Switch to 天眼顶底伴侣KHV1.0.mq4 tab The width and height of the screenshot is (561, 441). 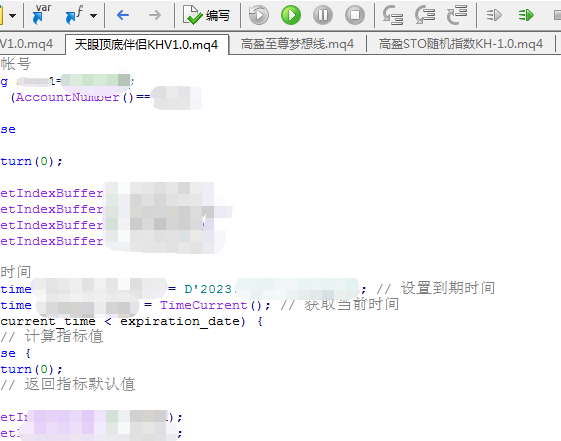(146, 45)
